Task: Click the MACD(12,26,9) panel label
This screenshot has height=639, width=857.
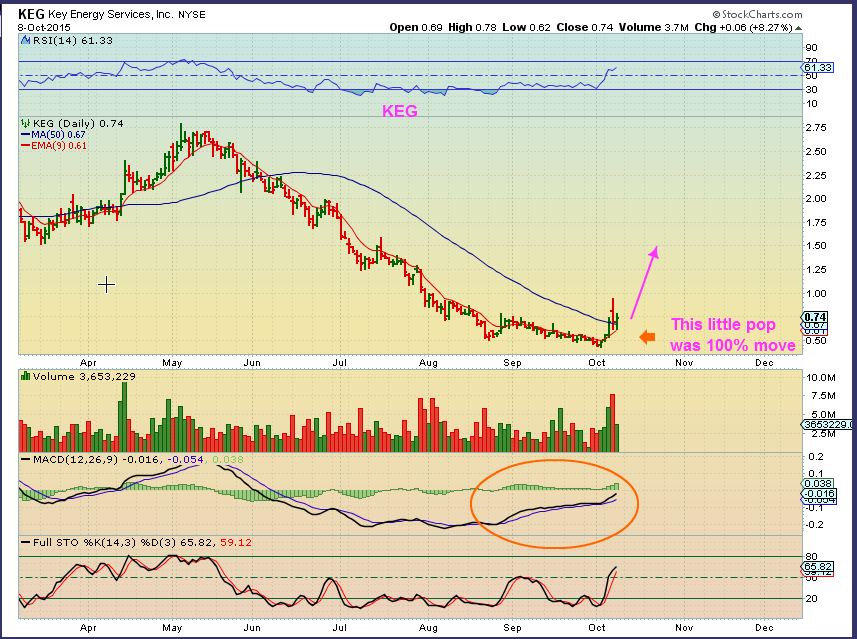Action: (75, 460)
